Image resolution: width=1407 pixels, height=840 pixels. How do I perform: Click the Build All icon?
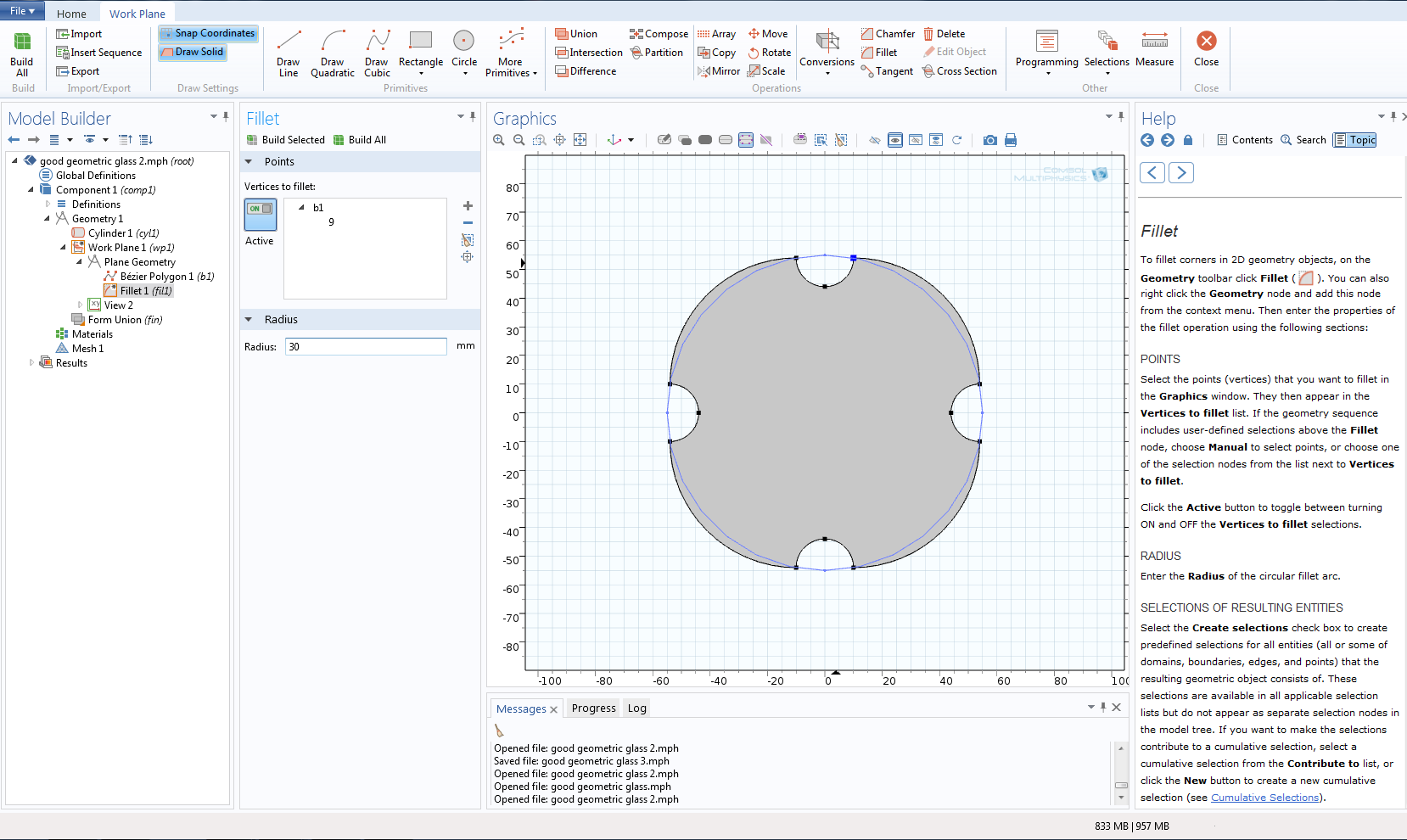(x=22, y=53)
